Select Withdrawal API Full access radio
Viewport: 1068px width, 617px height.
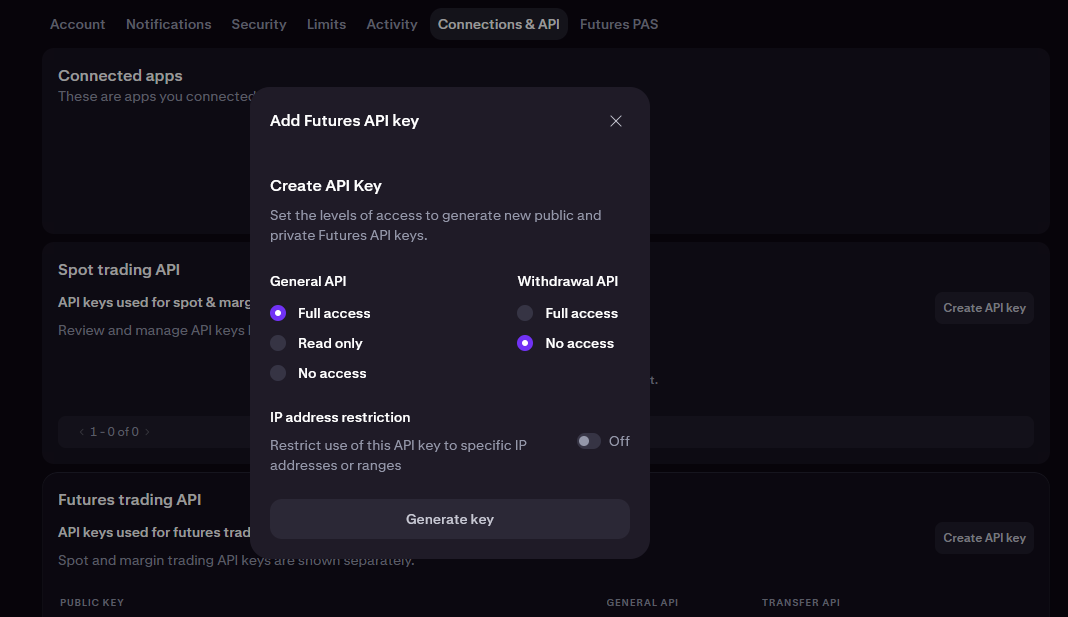(x=525, y=313)
